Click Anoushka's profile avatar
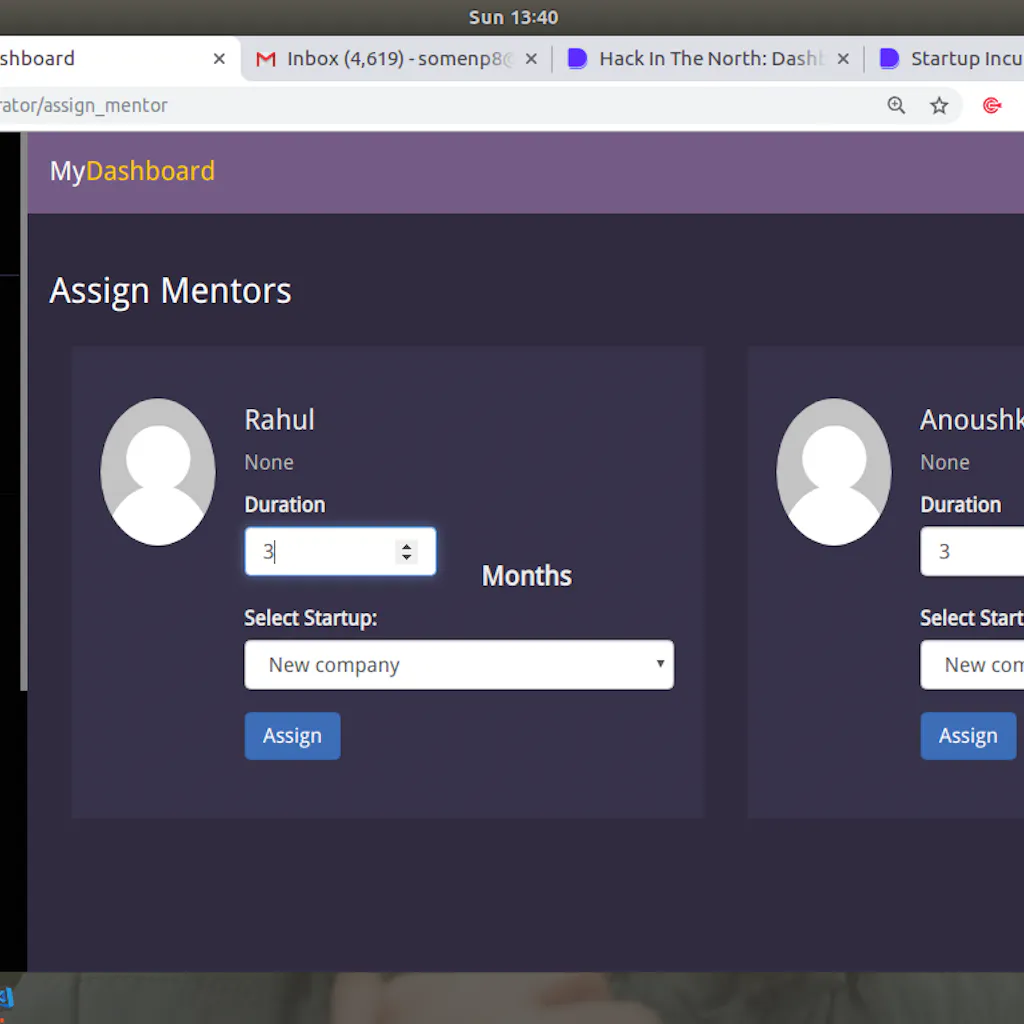Image resolution: width=1024 pixels, height=1024 pixels. [833, 472]
